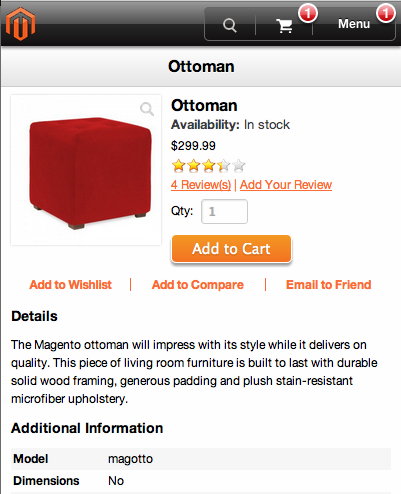Zoom product image with magnifier icon

(x=147, y=109)
